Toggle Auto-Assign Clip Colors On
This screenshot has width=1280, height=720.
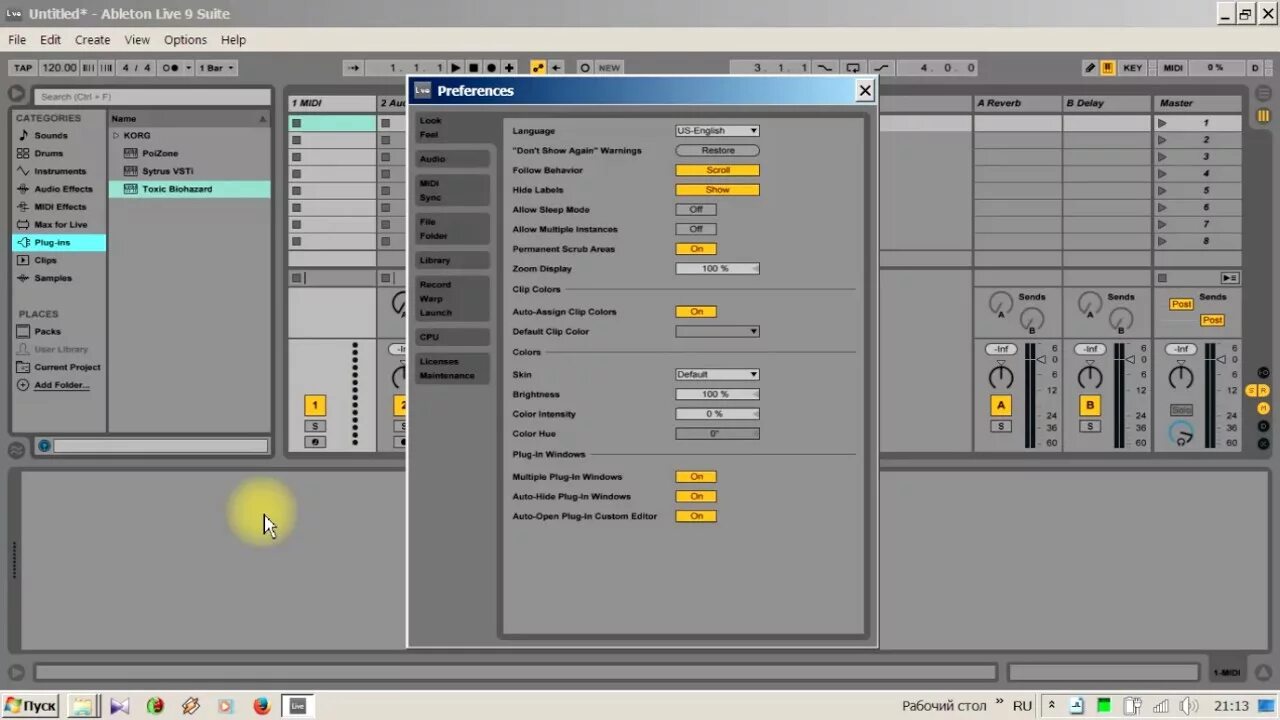click(x=696, y=312)
